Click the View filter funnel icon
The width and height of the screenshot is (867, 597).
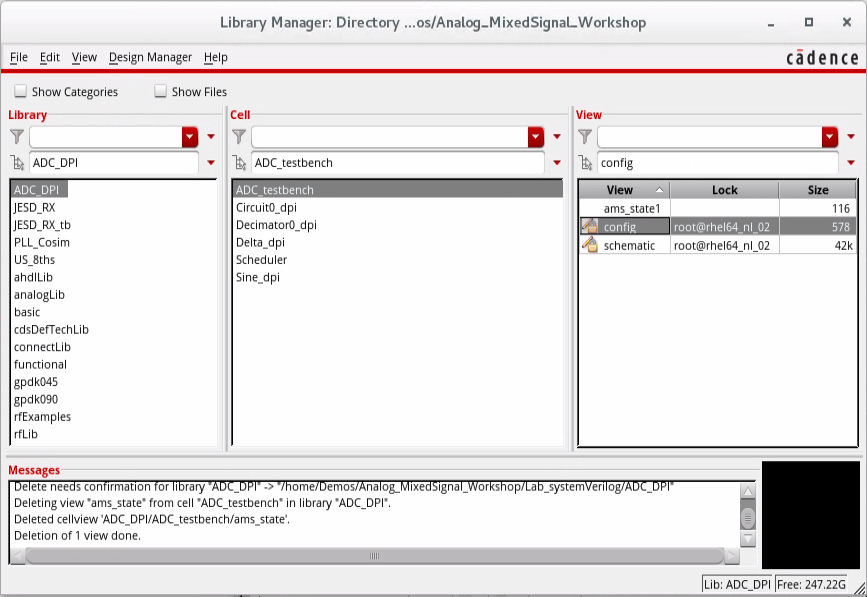tap(586, 137)
